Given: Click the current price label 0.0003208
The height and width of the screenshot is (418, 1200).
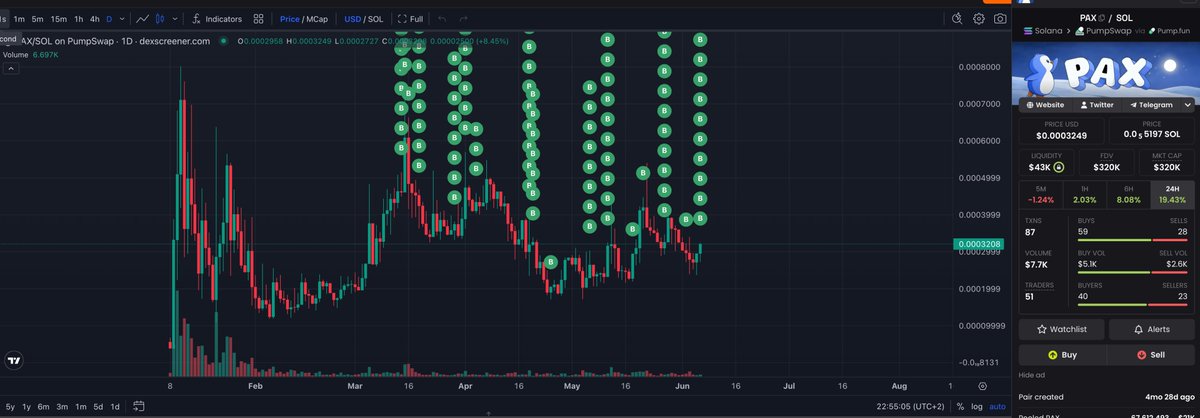Looking at the screenshot, I should click(980, 244).
